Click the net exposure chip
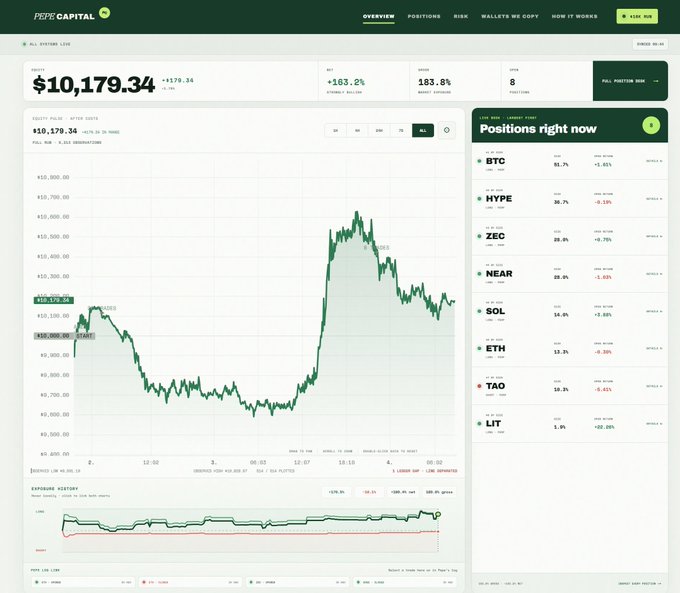 point(403,492)
